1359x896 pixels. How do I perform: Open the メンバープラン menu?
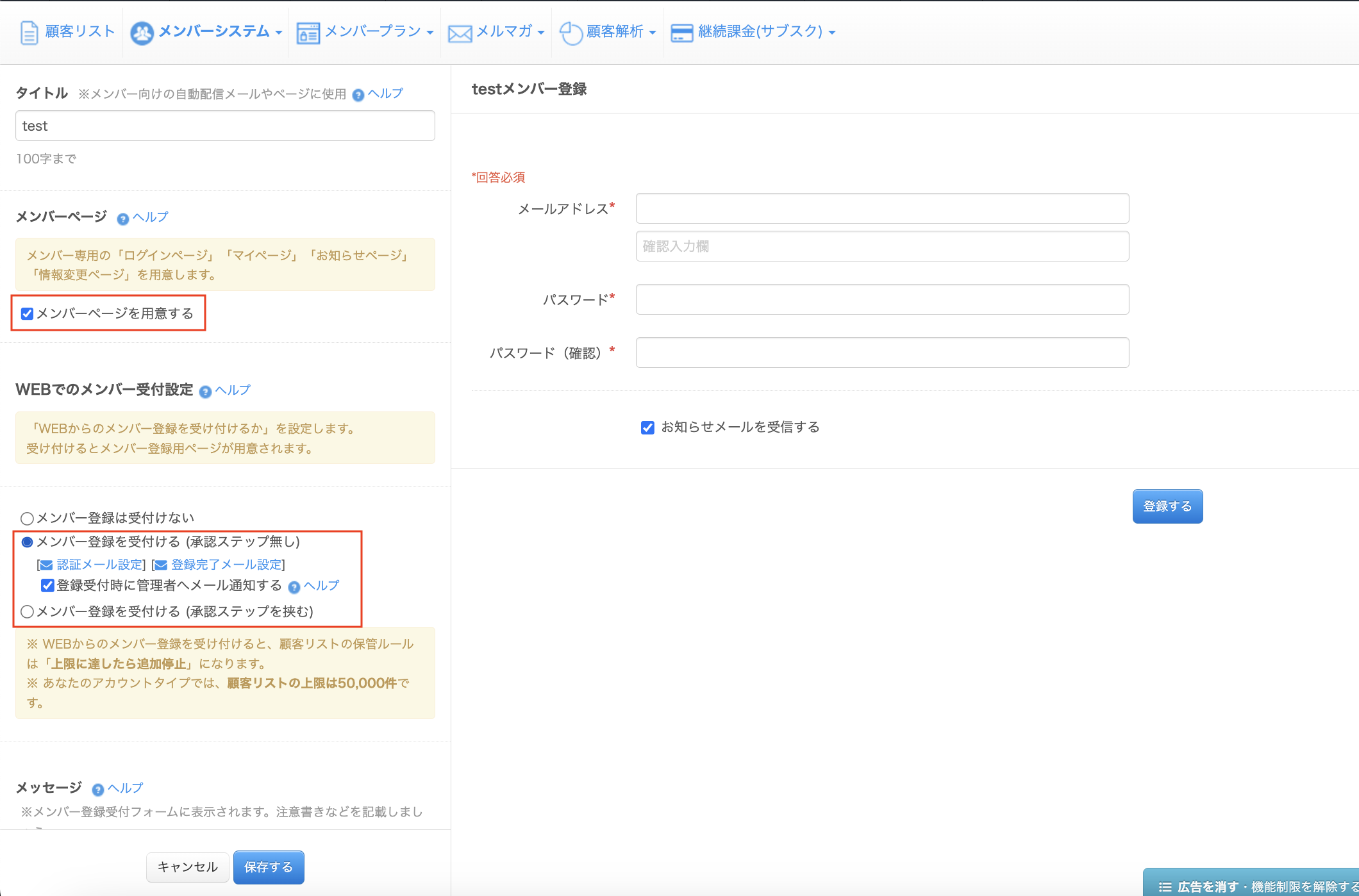point(372,31)
